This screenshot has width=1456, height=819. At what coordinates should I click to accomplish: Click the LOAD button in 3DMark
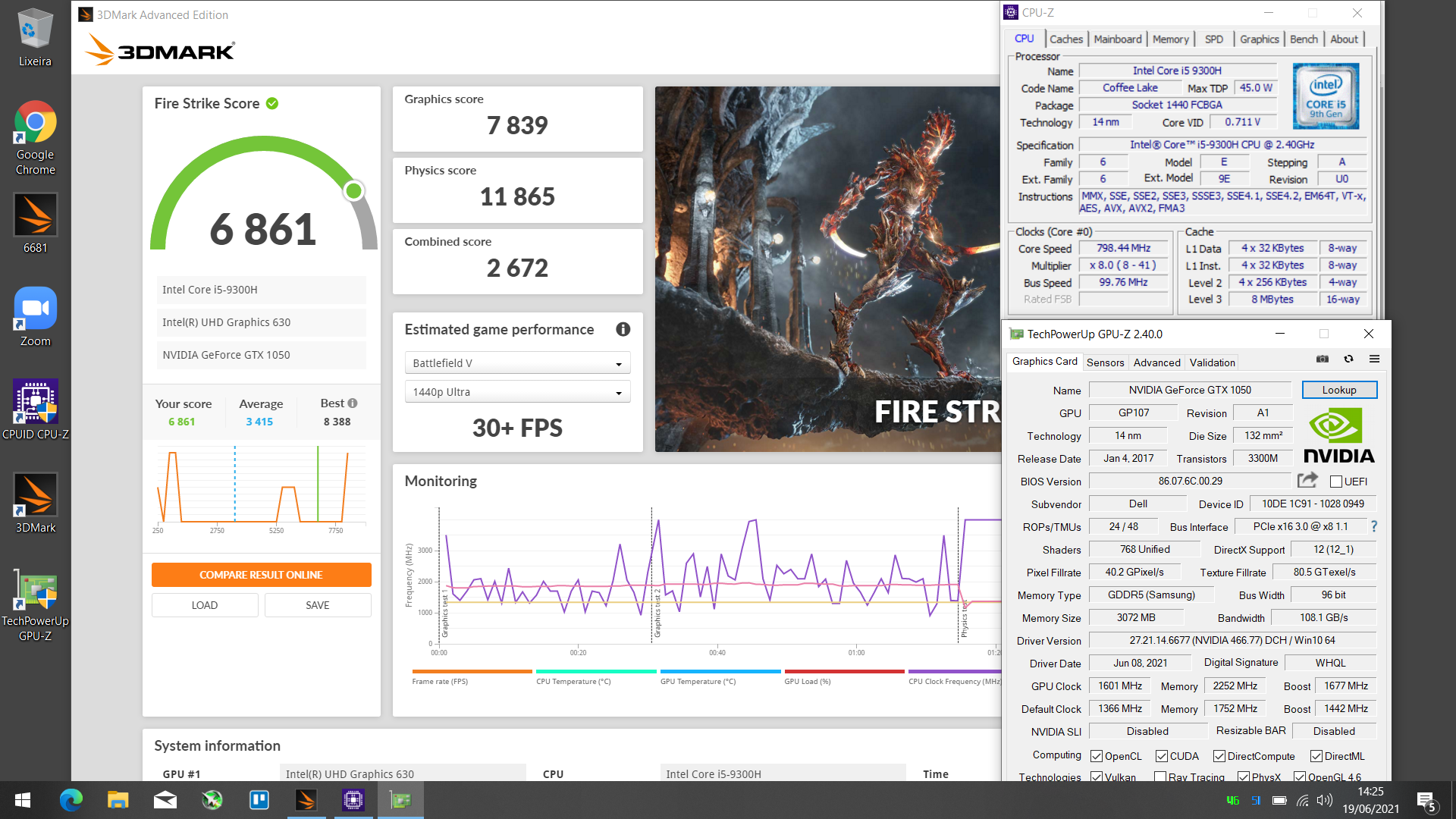205,605
